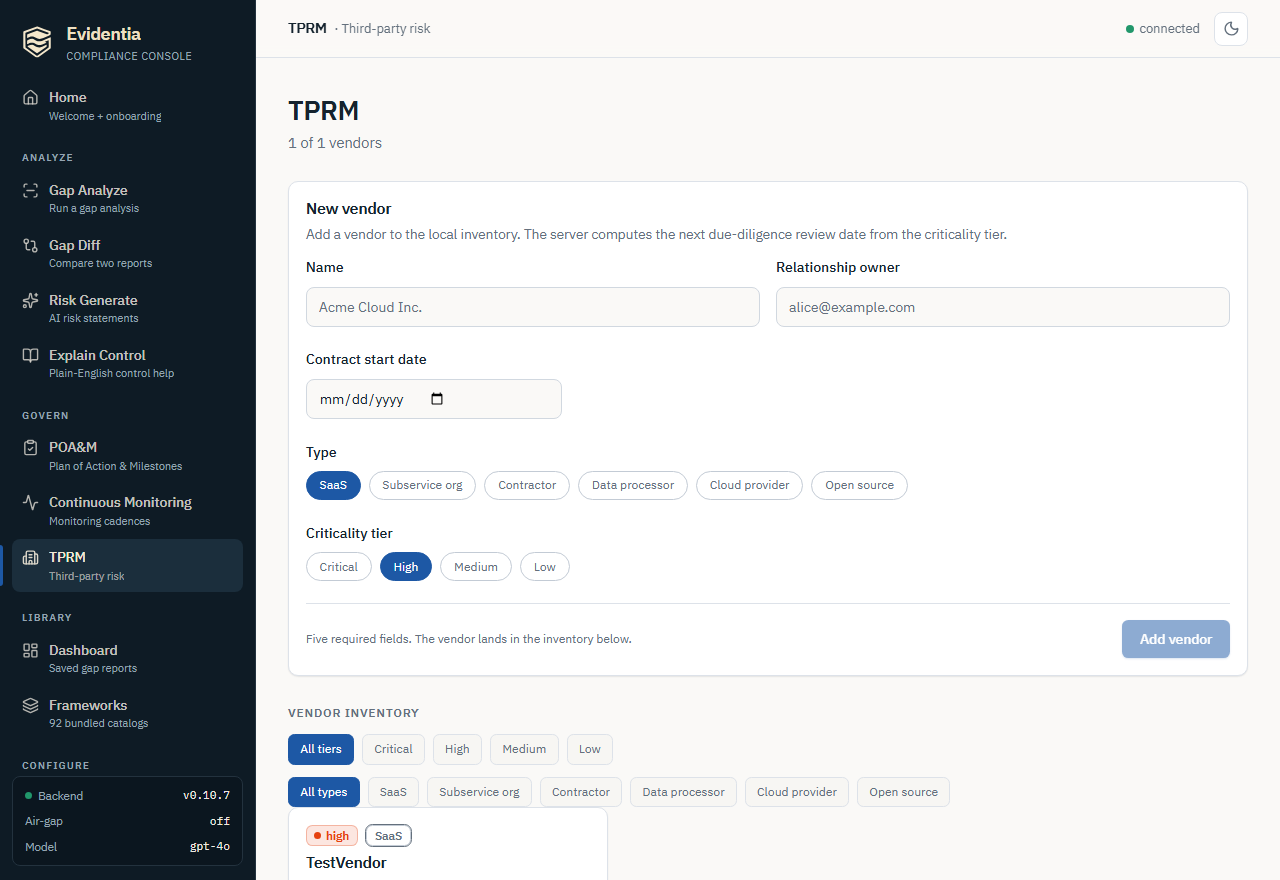Open Frameworks bundled catalogs
1280x880 pixels.
tap(127, 714)
